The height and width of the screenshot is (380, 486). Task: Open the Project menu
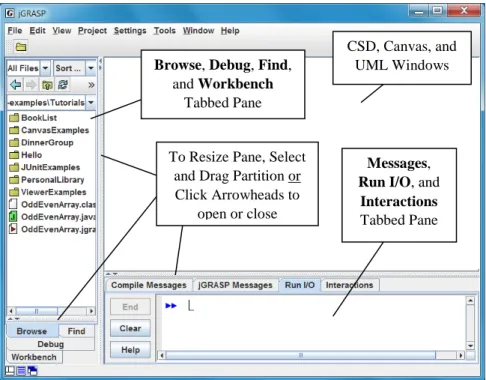click(x=92, y=31)
